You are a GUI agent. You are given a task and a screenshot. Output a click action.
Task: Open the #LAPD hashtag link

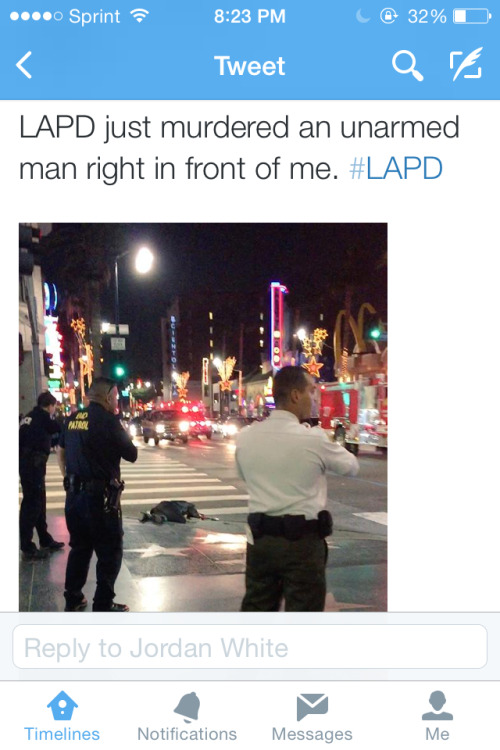coord(396,168)
